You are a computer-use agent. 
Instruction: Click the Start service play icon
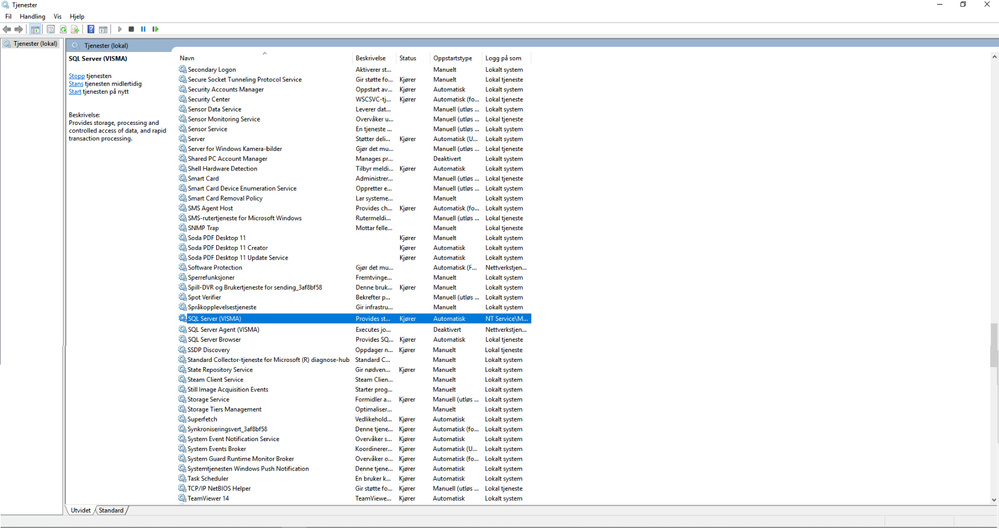119,29
